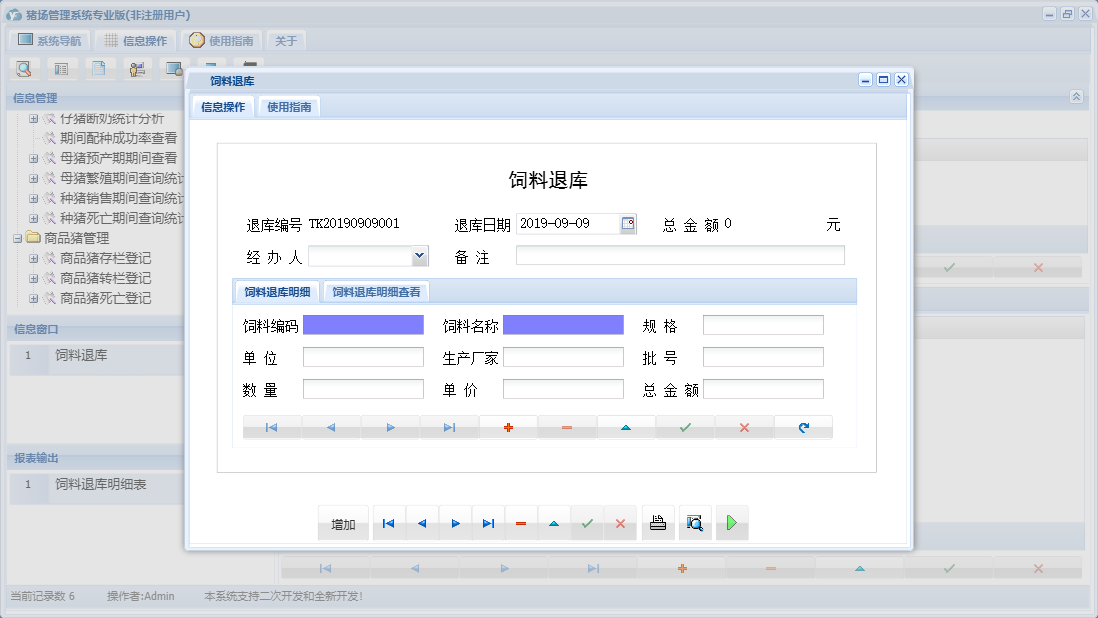Switch to the 饲料退库明细查看 tab
The width and height of the screenshot is (1098, 618).
coord(376,292)
